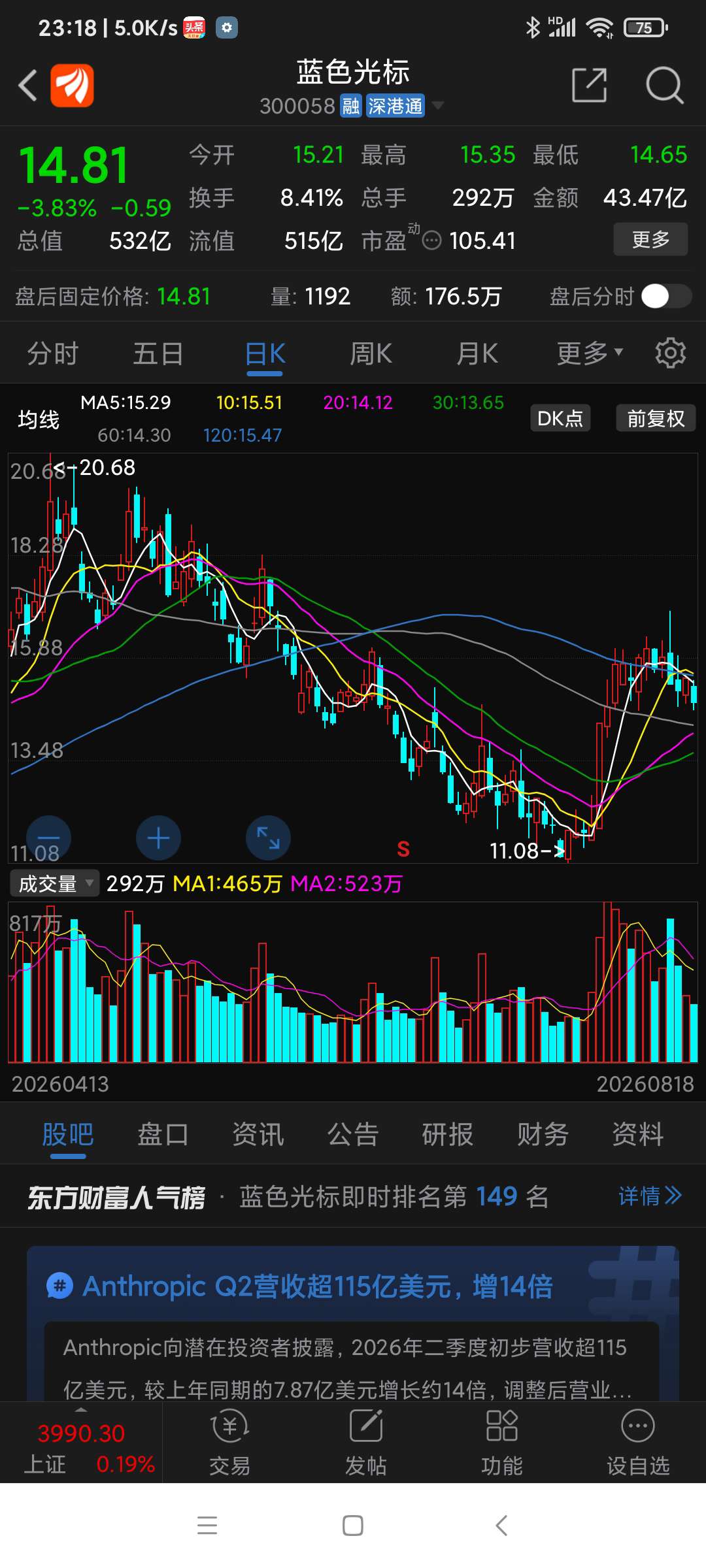Tap the share icon in the header
The height and width of the screenshot is (1568, 706).
[590, 85]
